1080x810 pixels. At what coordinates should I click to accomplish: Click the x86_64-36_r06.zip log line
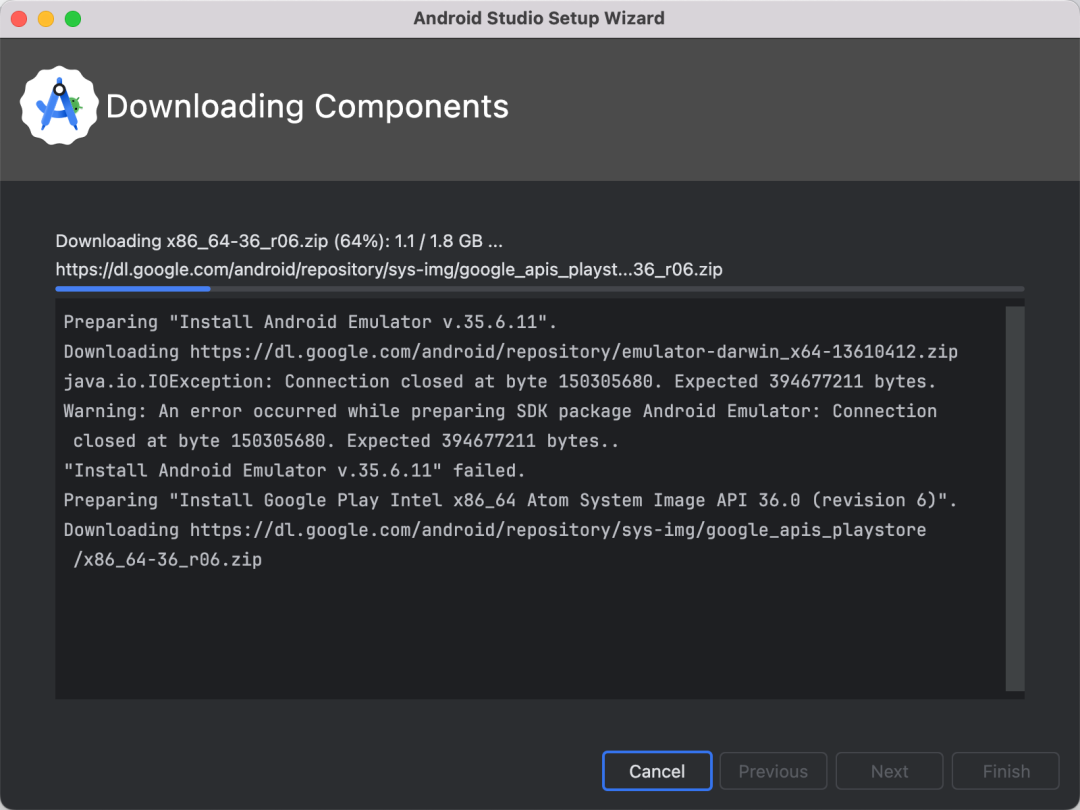[x=167, y=560]
